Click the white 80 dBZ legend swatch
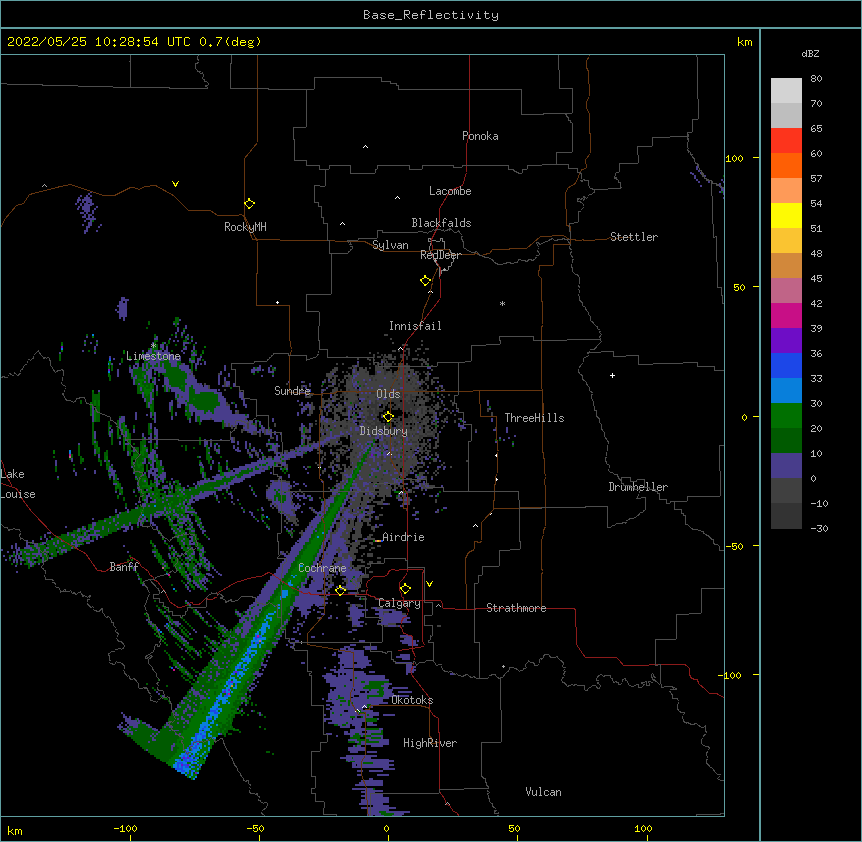Screen dimensions: 862x842 786,90
